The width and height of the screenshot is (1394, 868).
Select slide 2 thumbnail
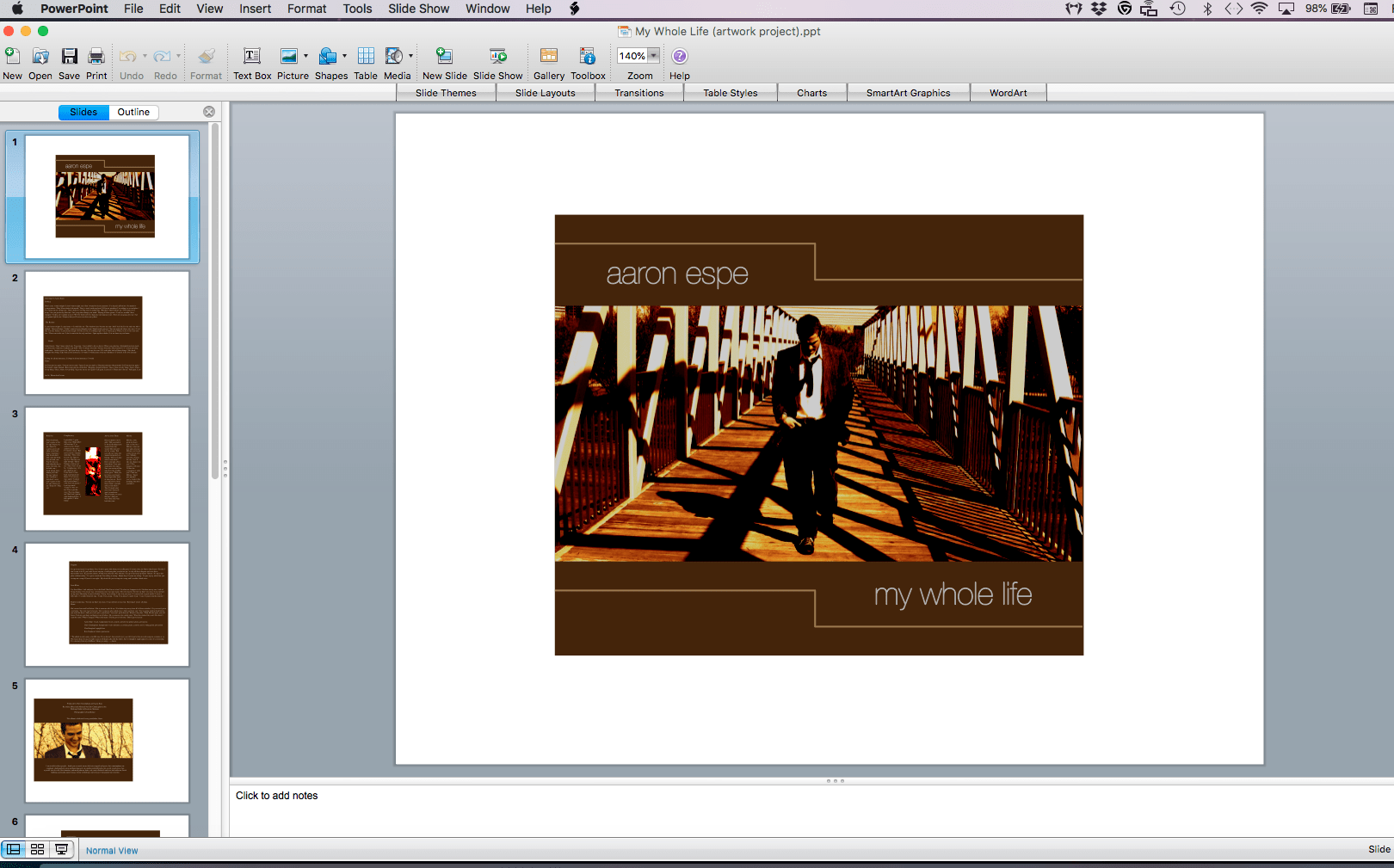[107, 333]
